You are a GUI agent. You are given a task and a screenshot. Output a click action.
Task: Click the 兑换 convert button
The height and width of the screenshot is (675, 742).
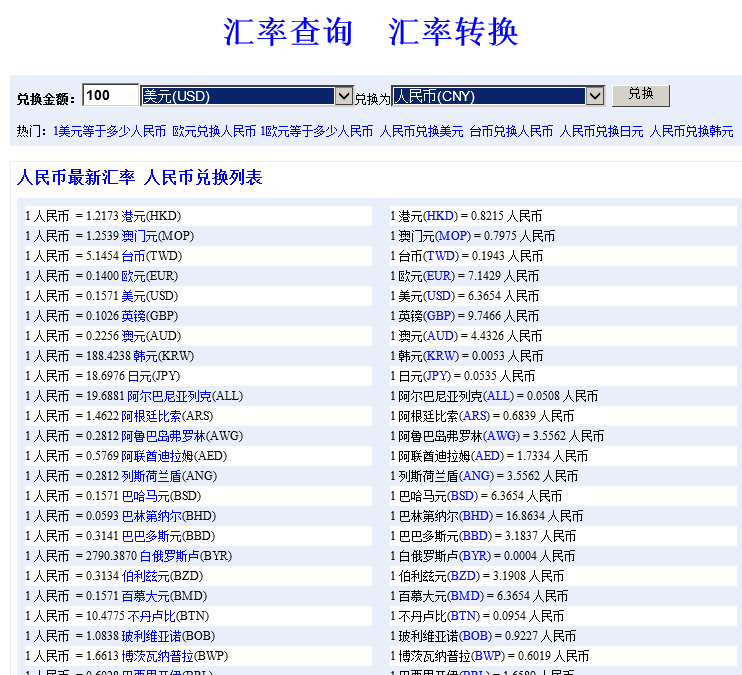(x=641, y=96)
